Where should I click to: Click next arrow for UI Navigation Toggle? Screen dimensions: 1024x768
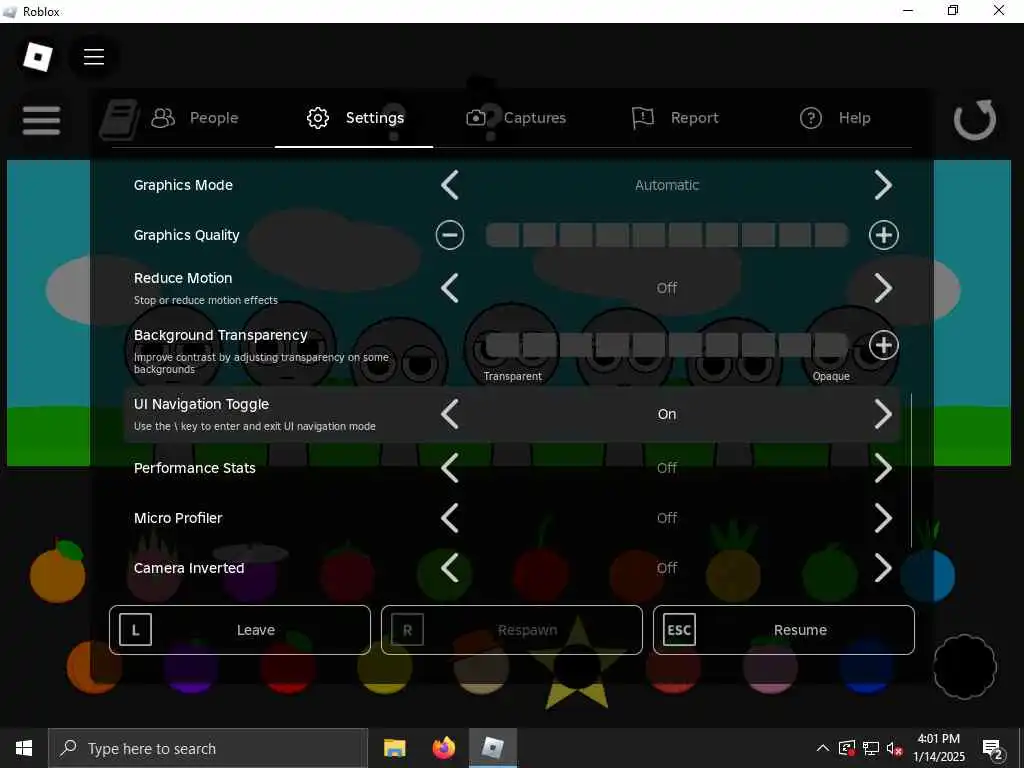883,414
